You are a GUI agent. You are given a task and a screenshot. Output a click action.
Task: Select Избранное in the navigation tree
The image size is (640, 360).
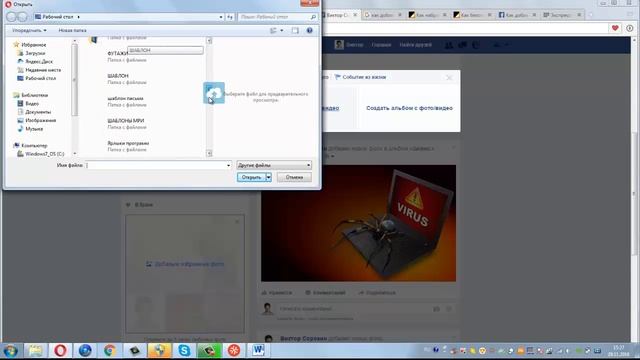pos(33,44)
